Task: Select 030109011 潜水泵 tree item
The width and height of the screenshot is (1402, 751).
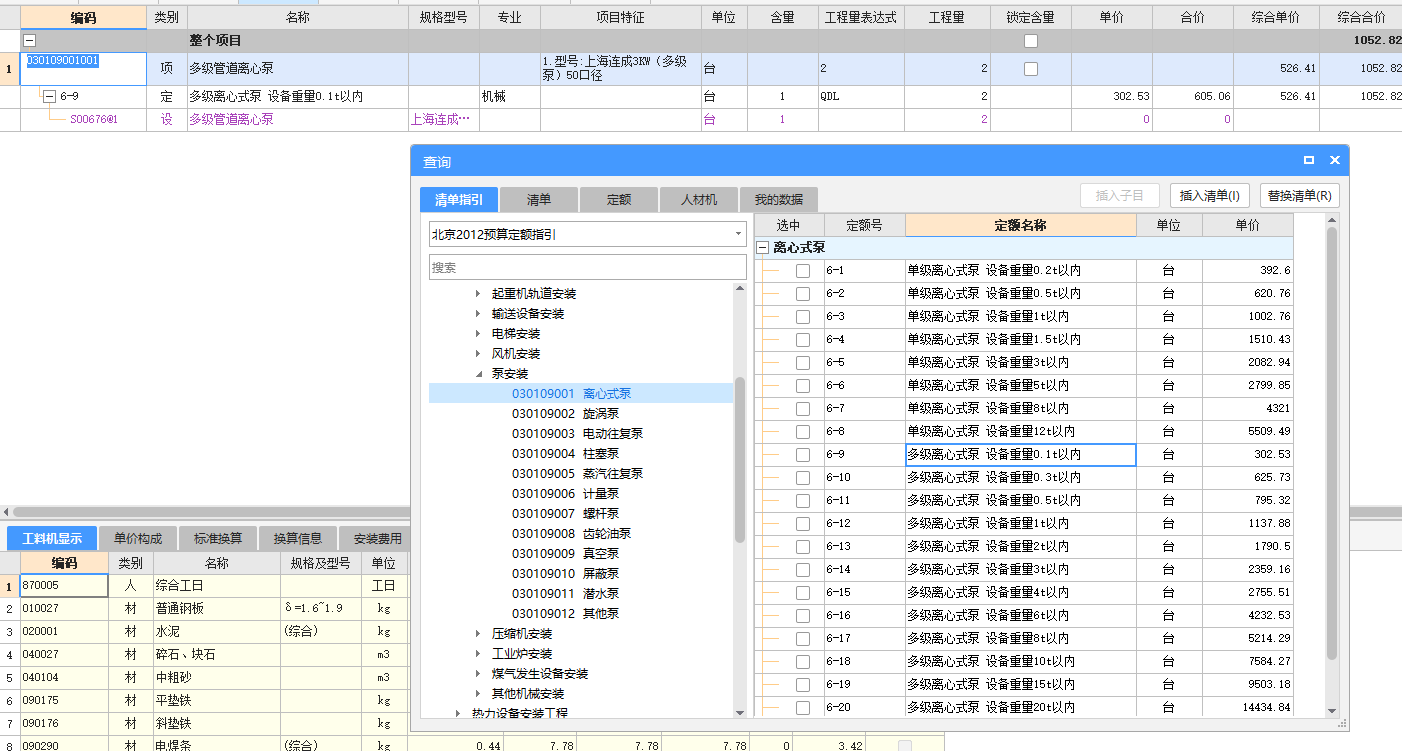Action: pyautogui.click(x=565, y=594)
